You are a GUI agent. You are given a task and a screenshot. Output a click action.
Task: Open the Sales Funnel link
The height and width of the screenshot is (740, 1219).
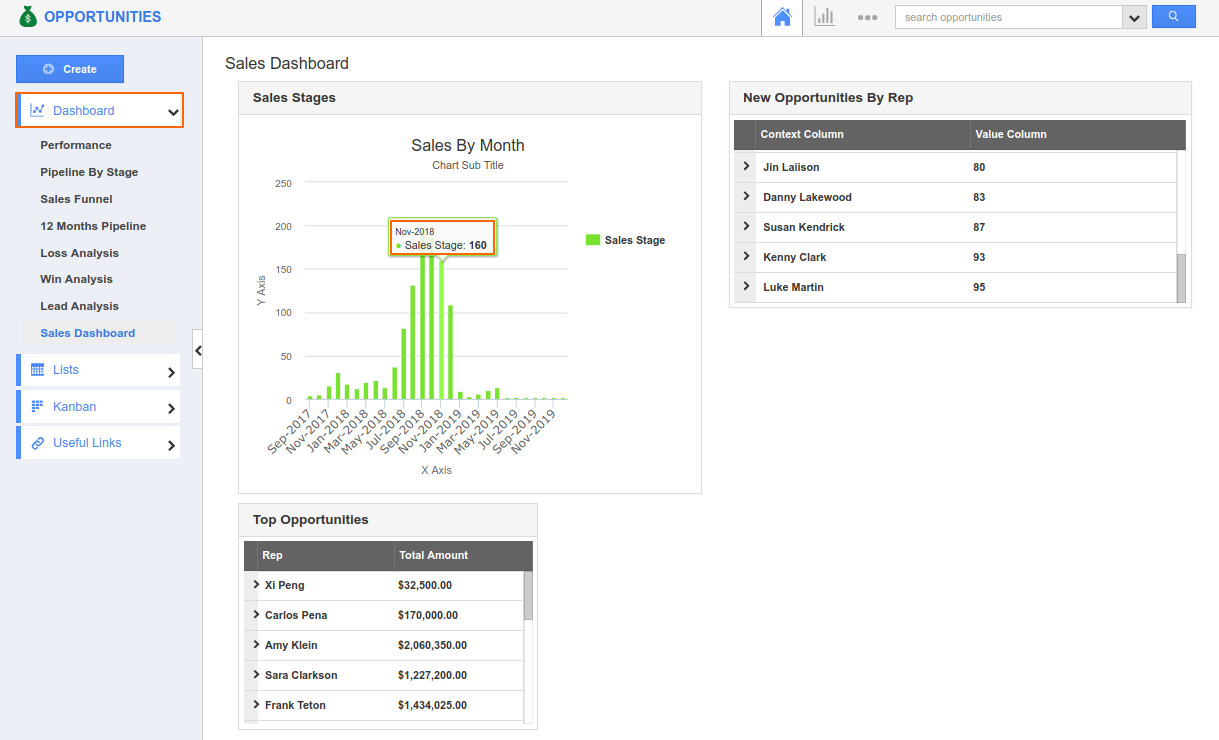tap(76, 199)
